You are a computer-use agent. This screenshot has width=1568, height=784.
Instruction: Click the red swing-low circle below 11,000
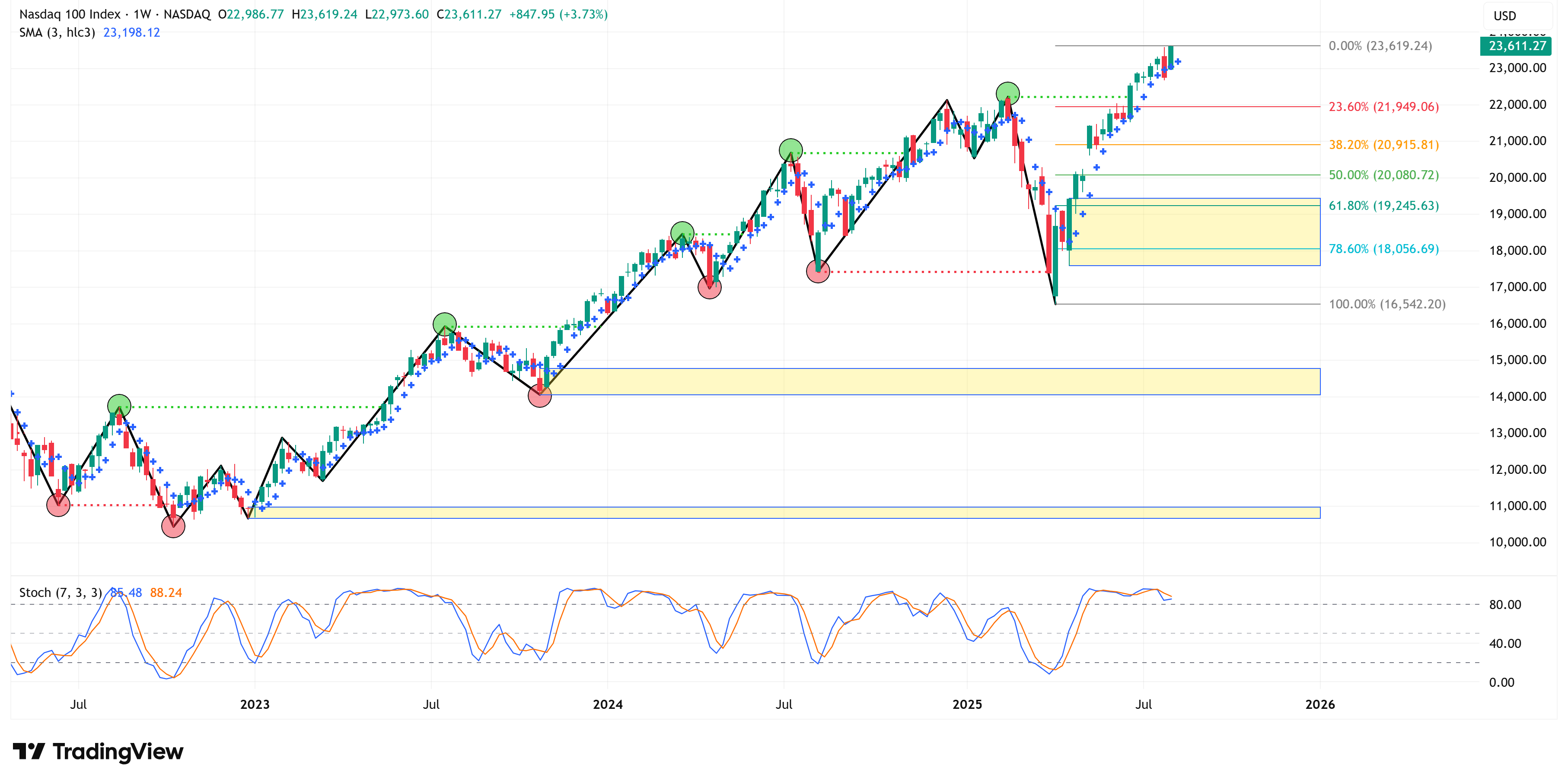point(173,526)
